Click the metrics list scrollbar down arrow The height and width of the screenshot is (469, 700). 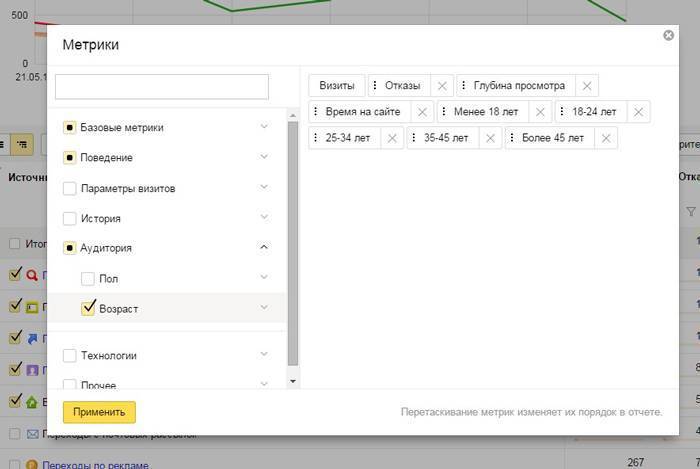(x=292, y=381)
